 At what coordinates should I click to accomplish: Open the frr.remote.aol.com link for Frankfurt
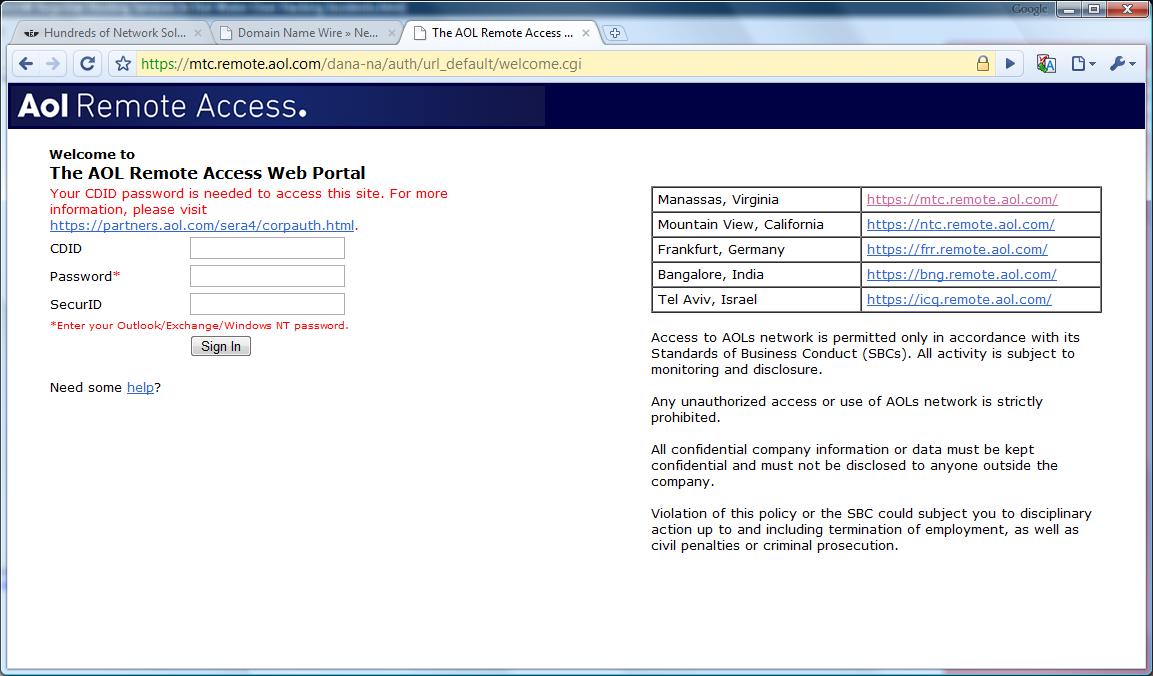pos(957,249)
